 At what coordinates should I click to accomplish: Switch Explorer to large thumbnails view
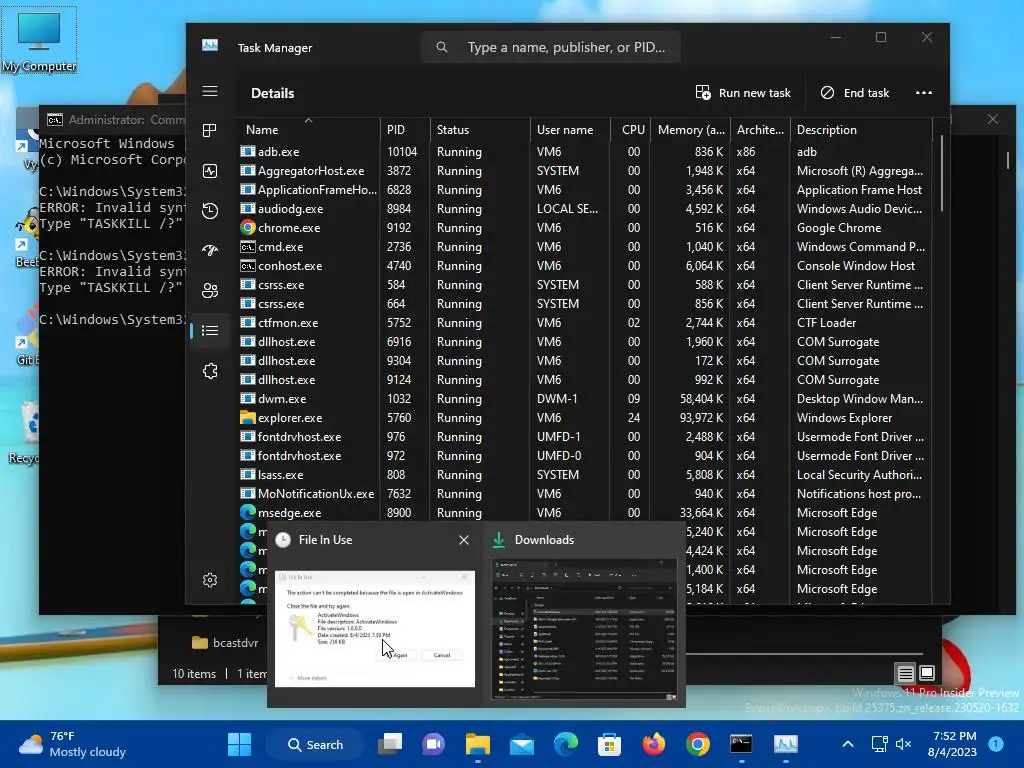tap(927, 673)
